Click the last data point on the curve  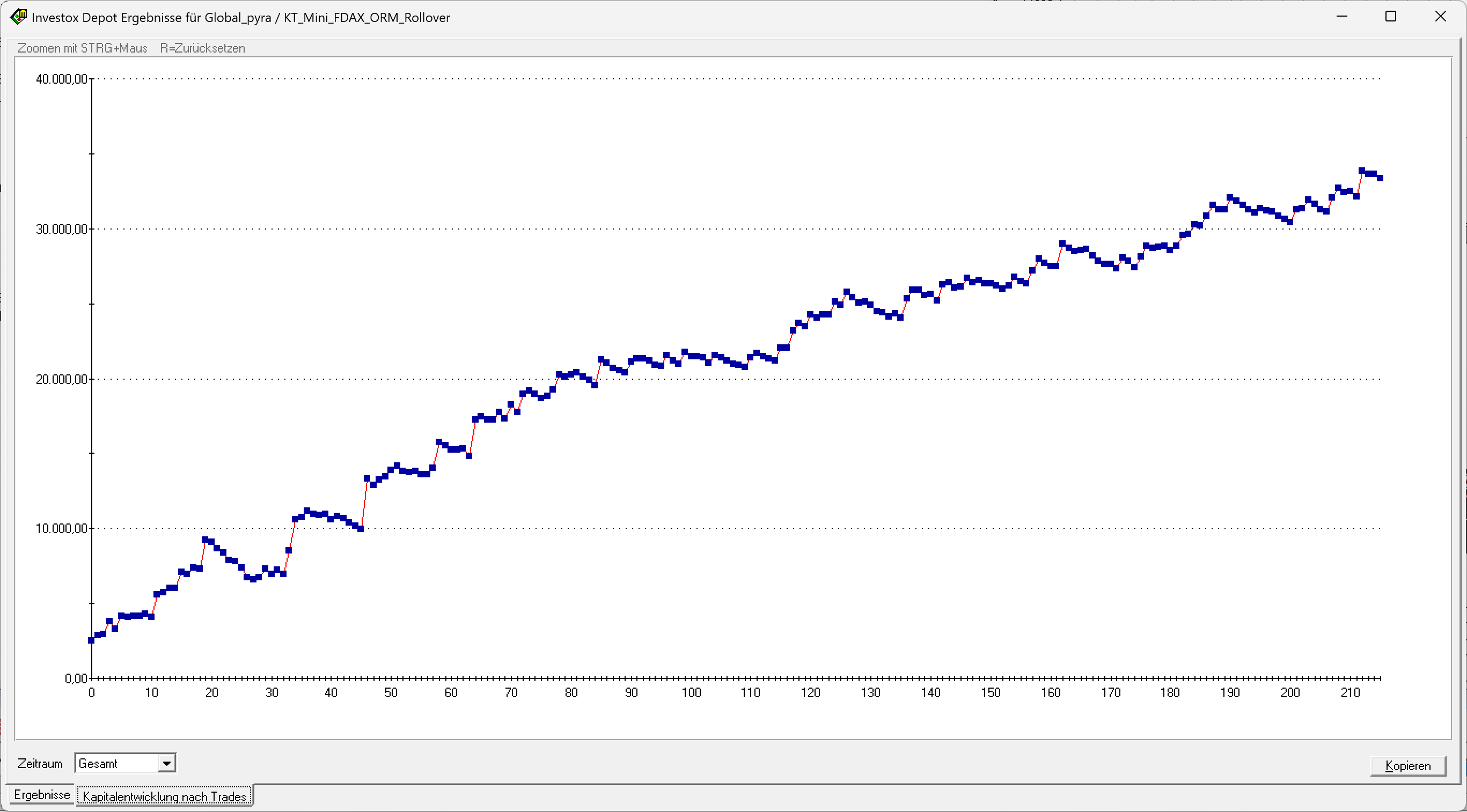coord(1380,178)
